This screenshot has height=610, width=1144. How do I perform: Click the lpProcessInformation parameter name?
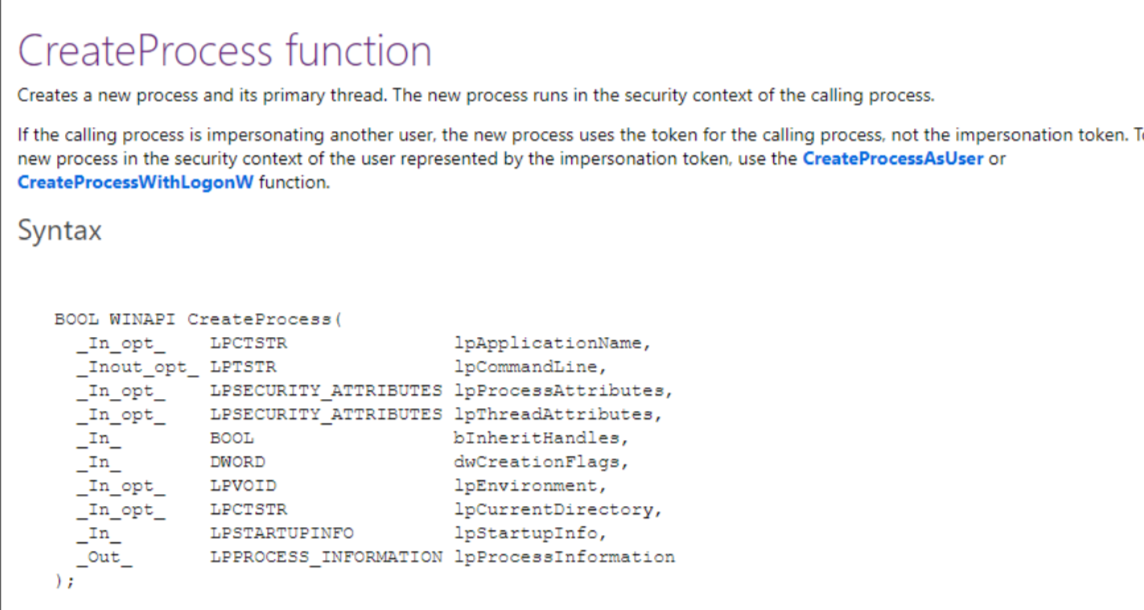(x=564, y=557)
